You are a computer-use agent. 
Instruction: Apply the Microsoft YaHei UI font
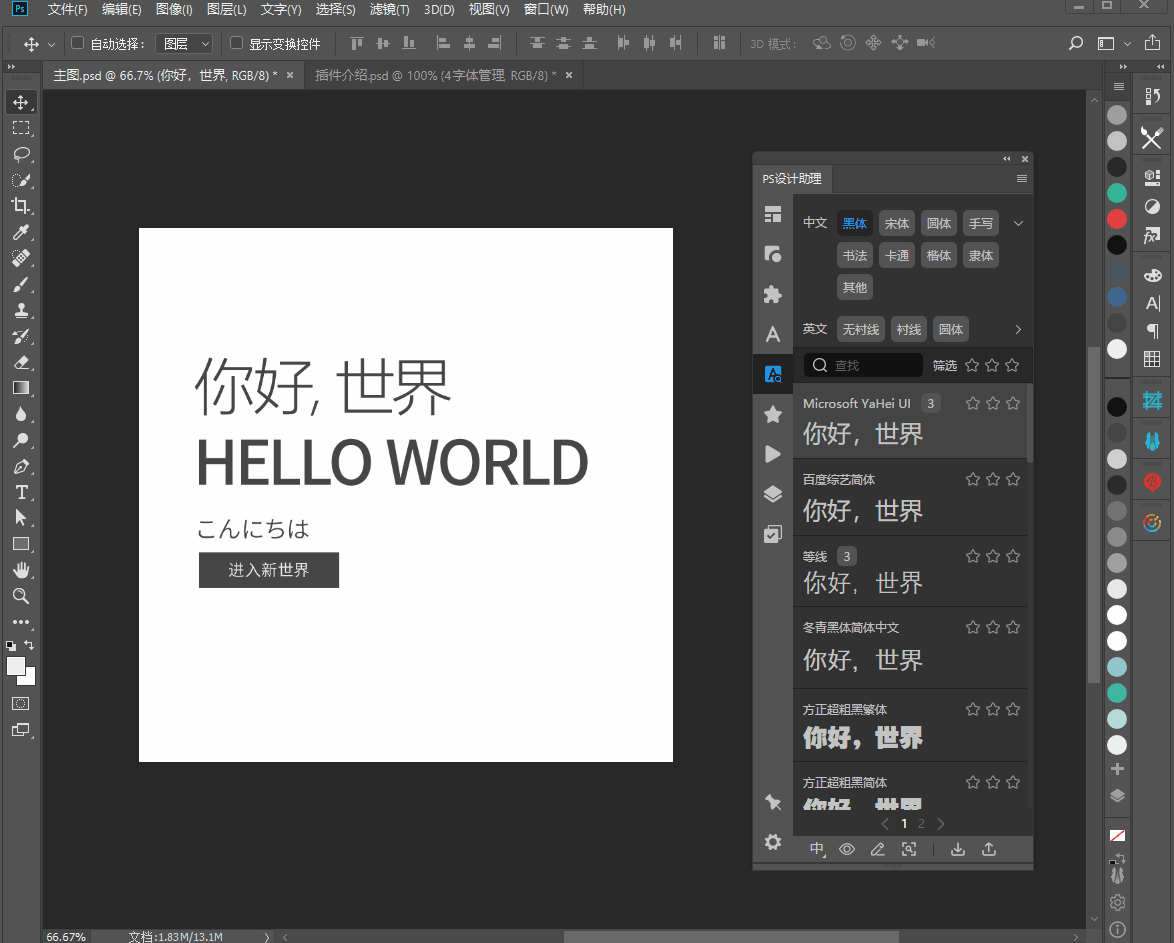(910, 420)
